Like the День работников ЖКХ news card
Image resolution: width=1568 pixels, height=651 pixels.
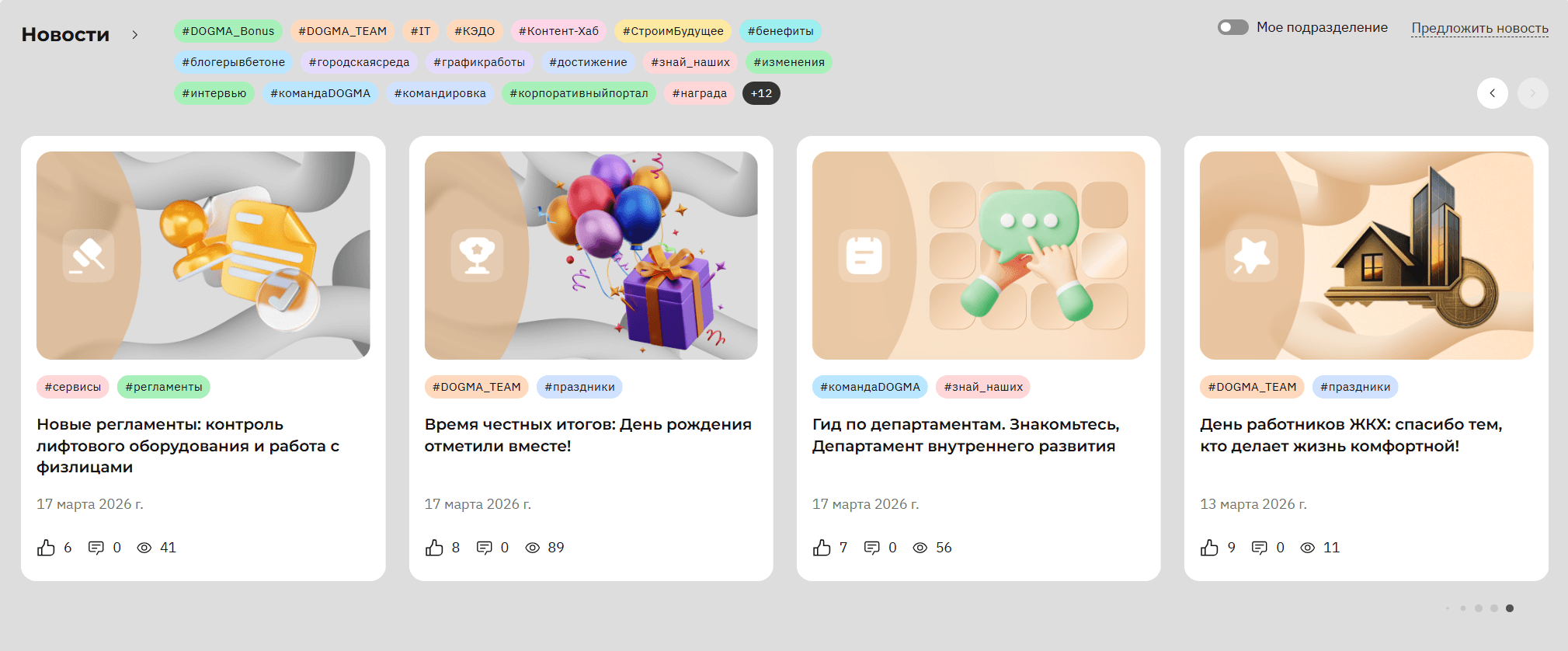click(x=1209, y=548)
